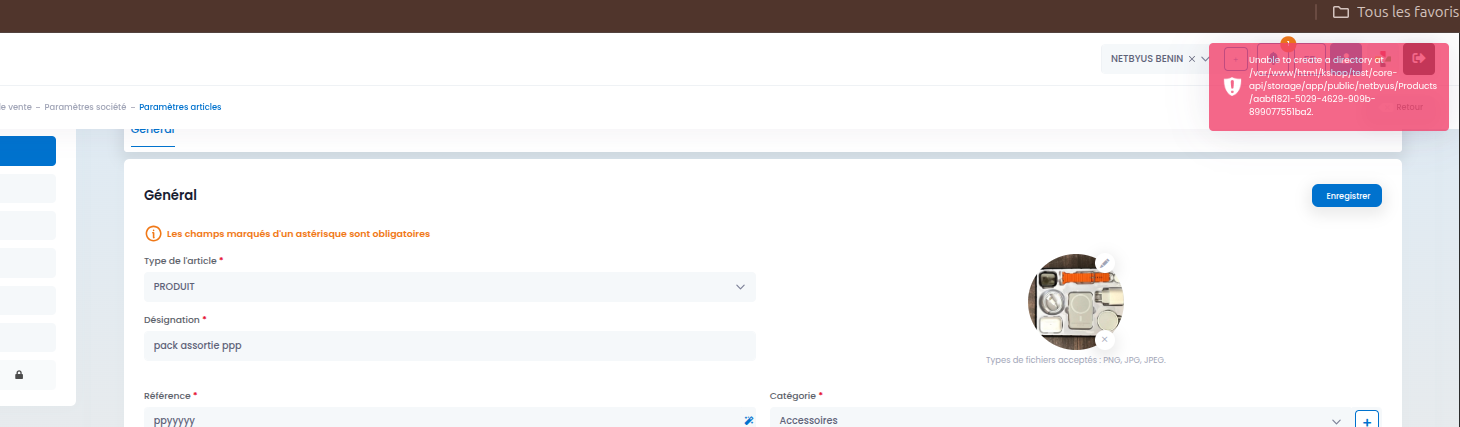The width and height of the screenshot is (1460, 427).
Task: Open the Tous les favoris bookmarks folder
Action: (1395, 12)
